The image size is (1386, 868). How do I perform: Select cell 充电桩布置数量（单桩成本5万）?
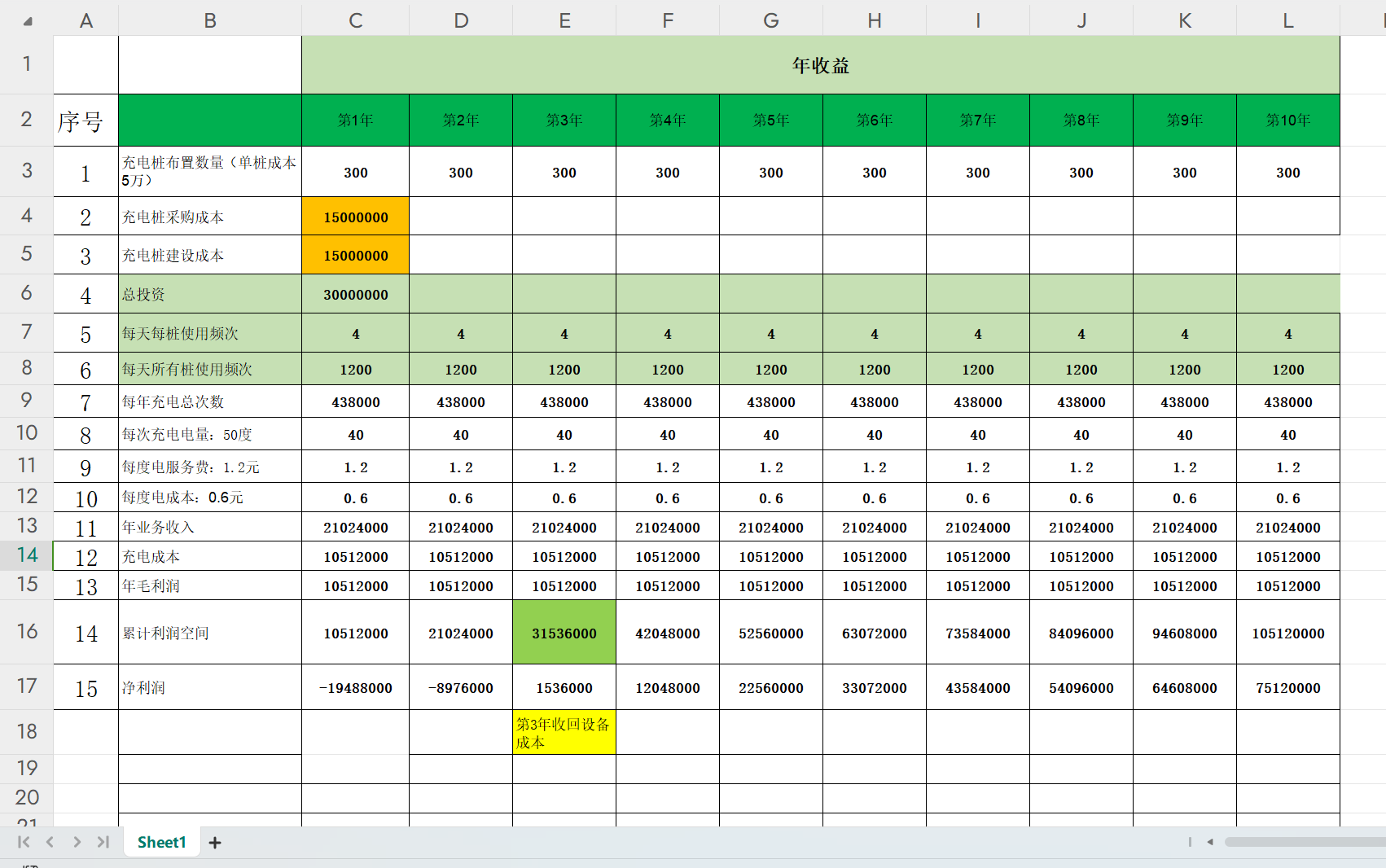(x=210, y=172)
